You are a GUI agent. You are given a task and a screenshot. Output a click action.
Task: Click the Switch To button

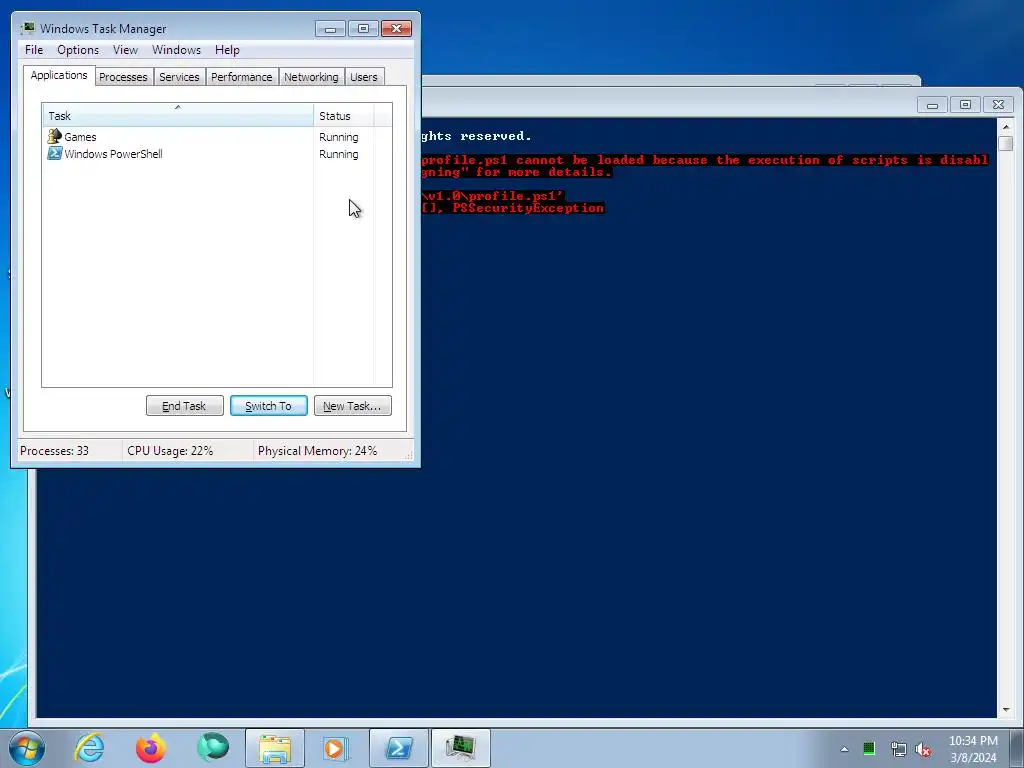tap(268, 406)
